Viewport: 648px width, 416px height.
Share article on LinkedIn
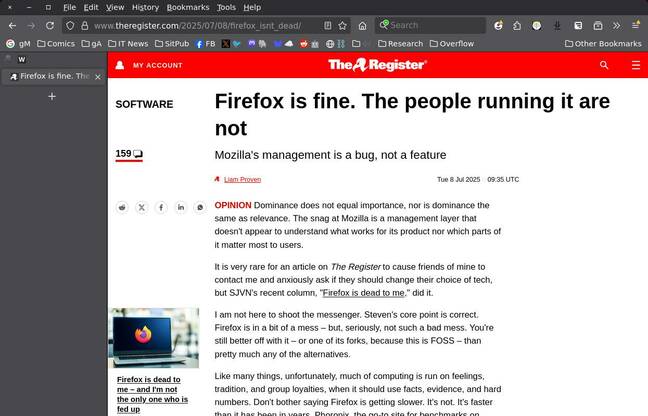[181, 207]
